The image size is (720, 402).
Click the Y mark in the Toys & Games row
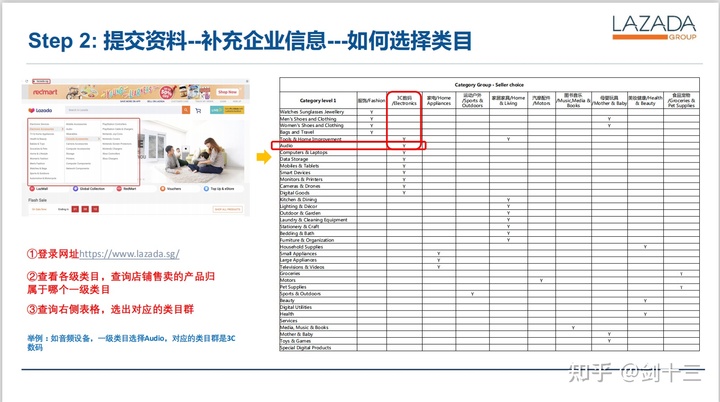pos(609,341)
